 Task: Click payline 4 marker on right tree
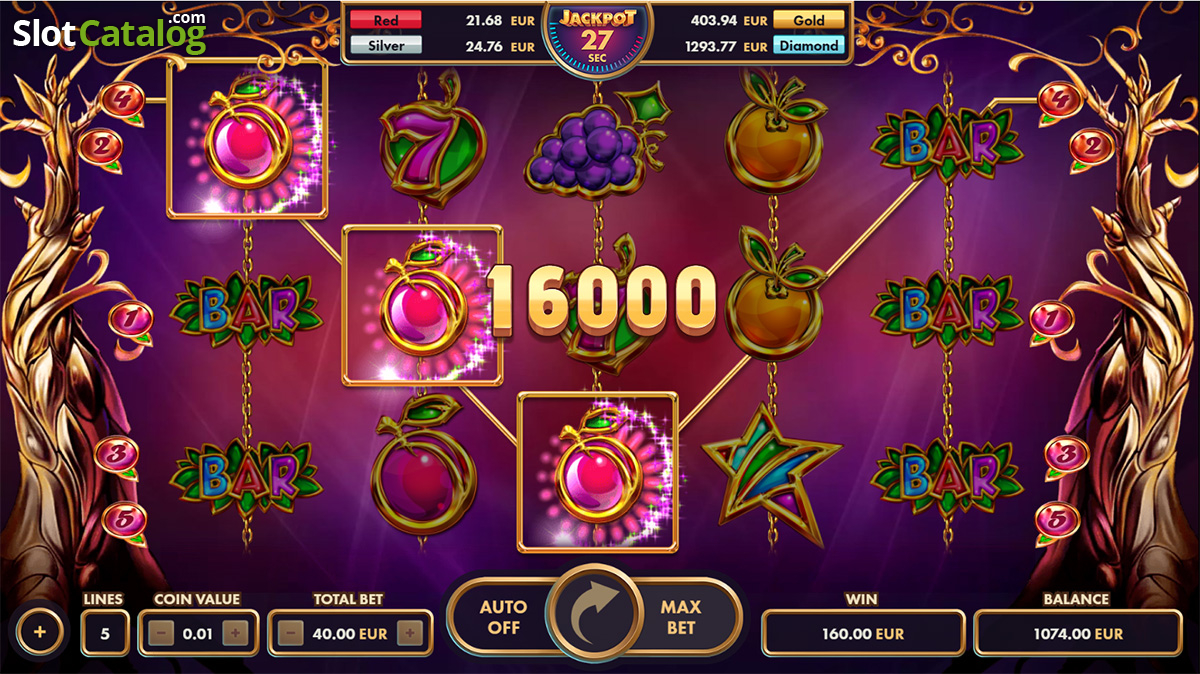pyautogui.click(x=1057, y=99)
